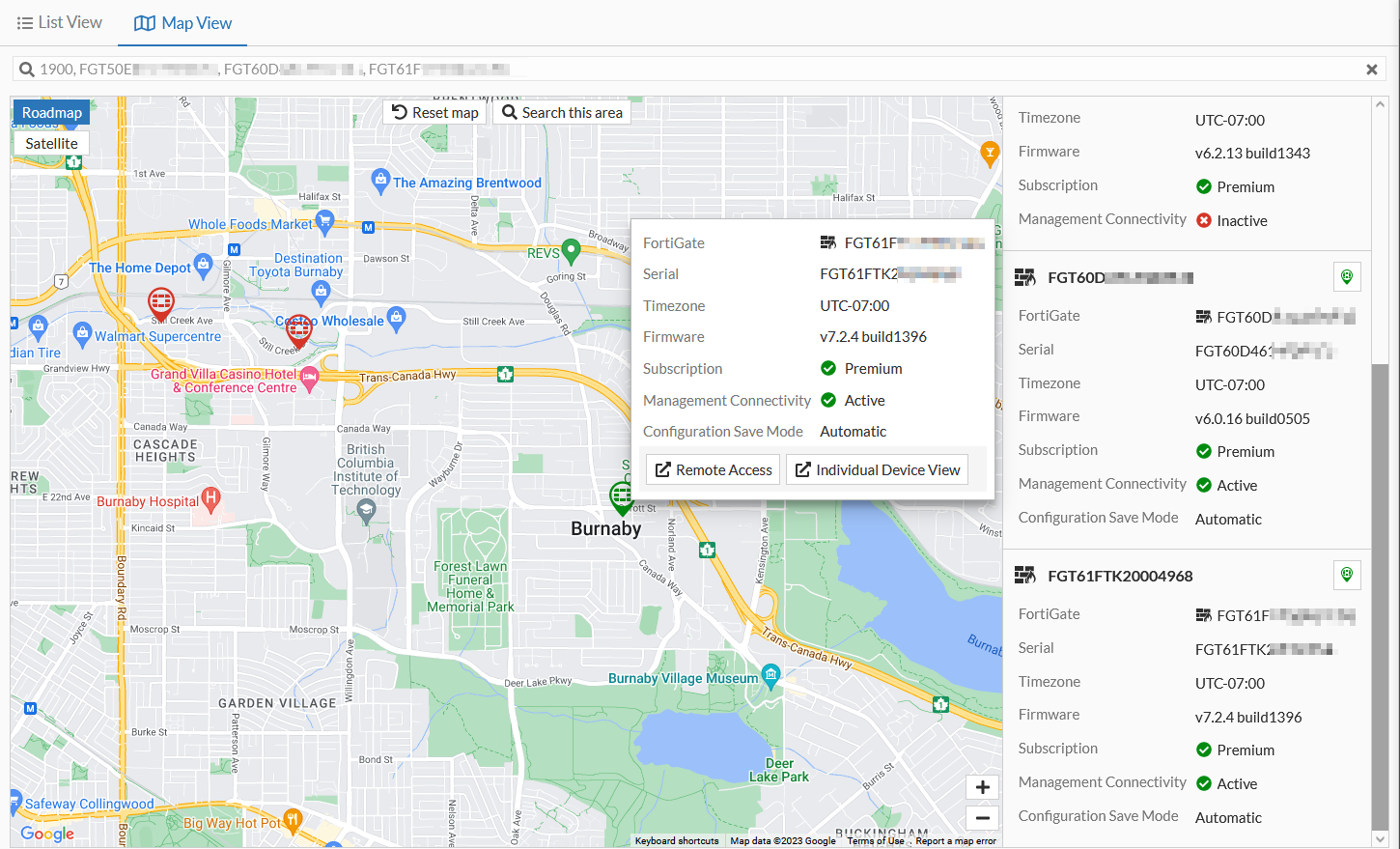Switch map to Satellite imagery

52,143
